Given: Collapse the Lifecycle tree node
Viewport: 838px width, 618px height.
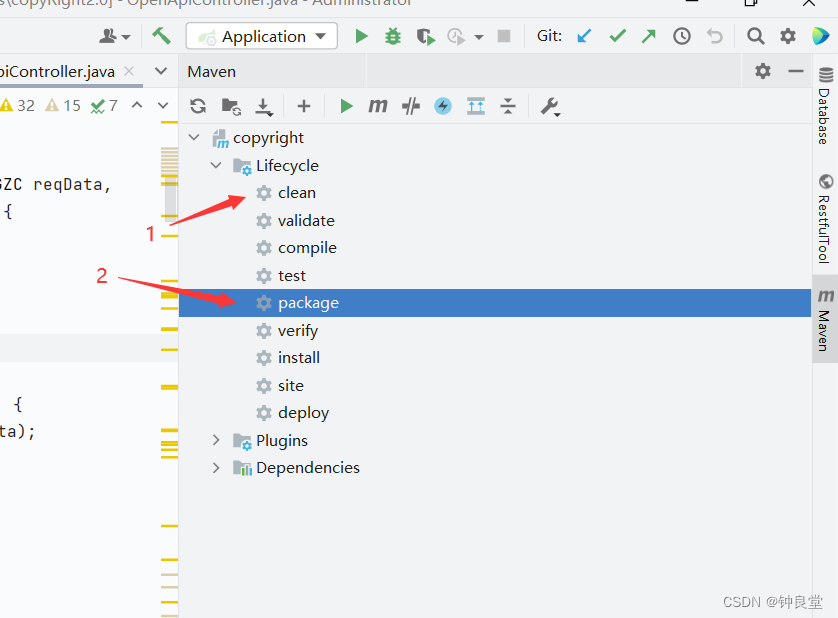Looking at the screenshot, I should pos(216,165).
